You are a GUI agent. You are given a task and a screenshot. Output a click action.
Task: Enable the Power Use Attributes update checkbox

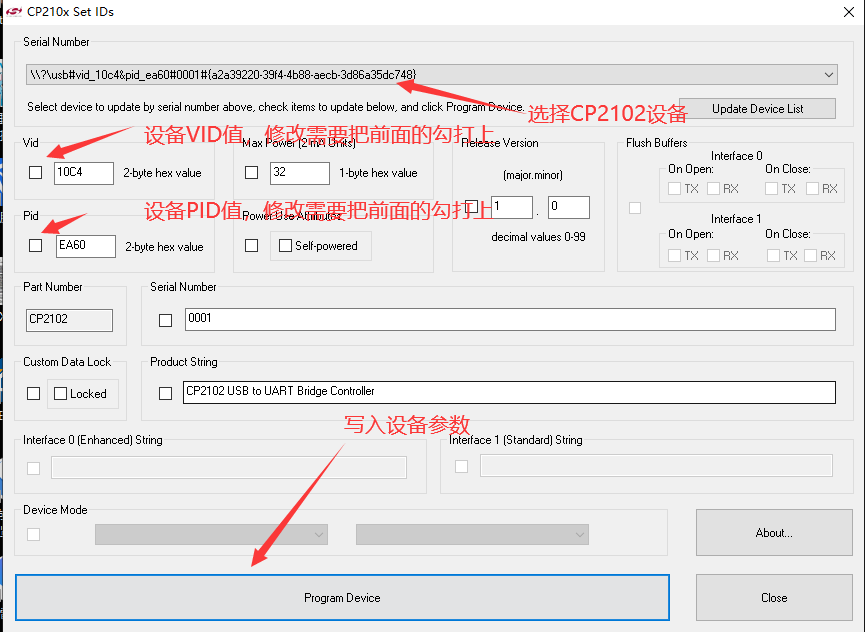(x=252, y=245)
